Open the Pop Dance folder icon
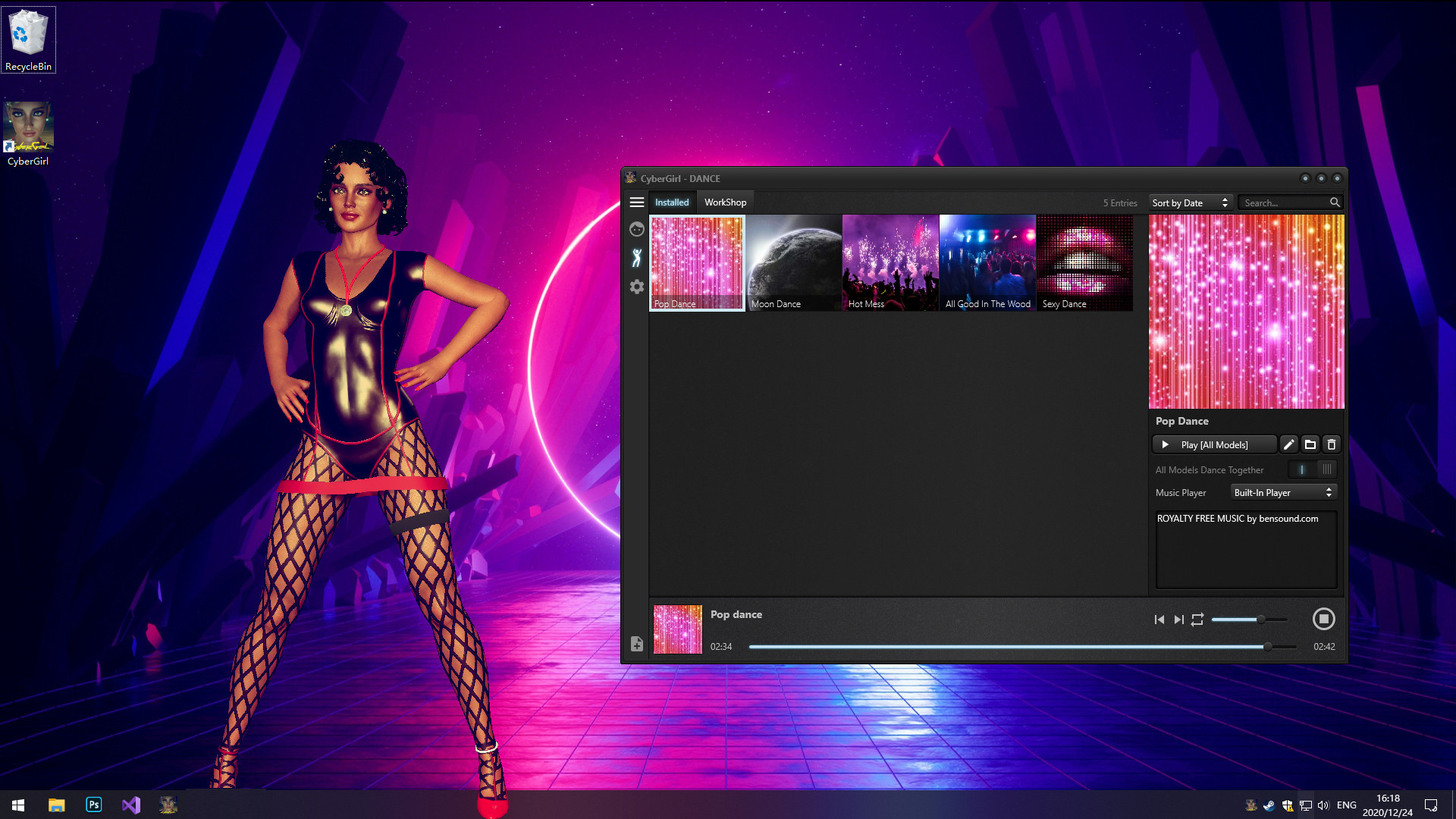The width and height of the screenshot is (1456, 819). [x=1310, y=444]
